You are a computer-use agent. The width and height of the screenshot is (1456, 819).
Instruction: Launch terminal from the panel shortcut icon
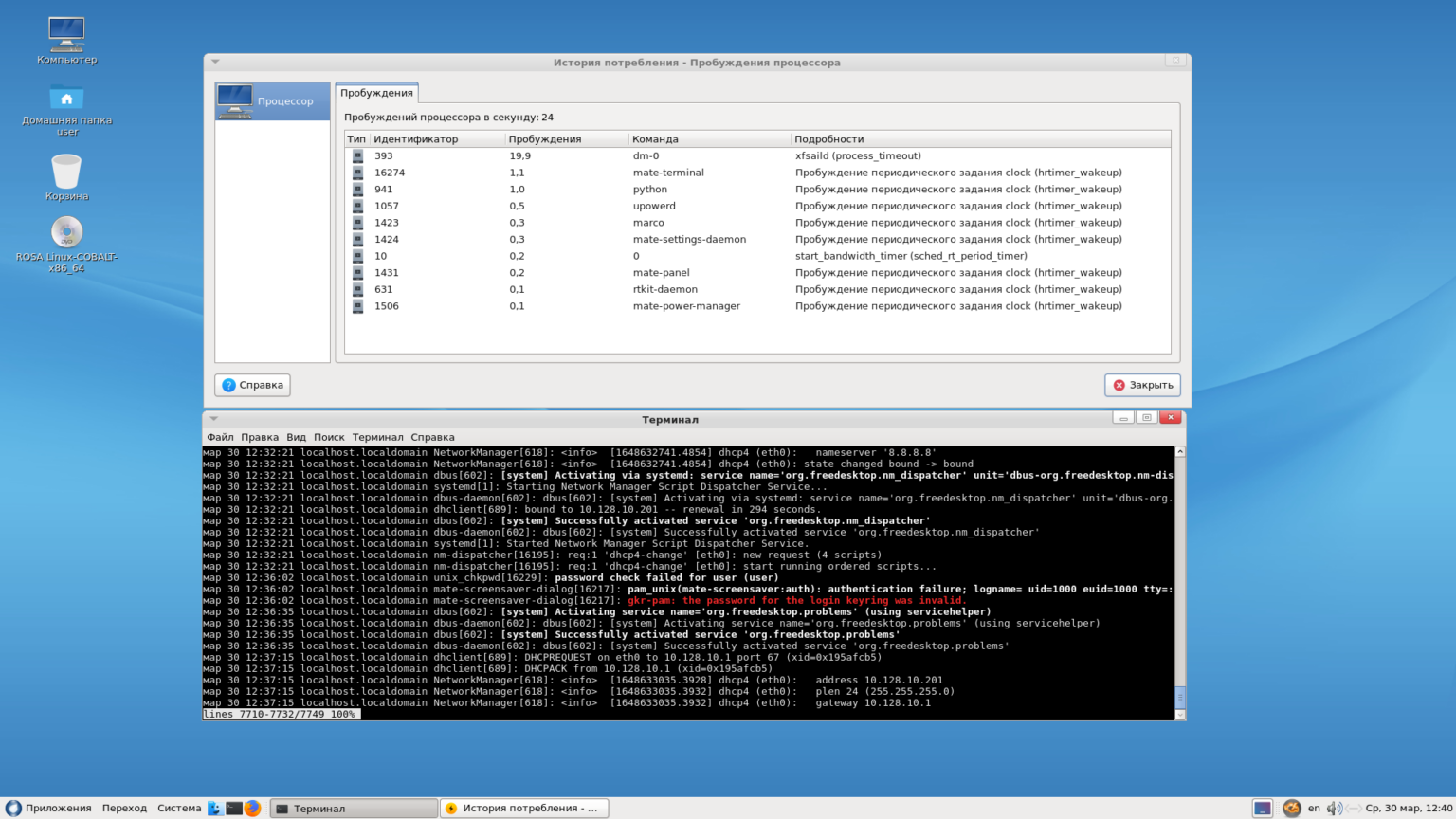pyautogui.click(x=234, y=809)
